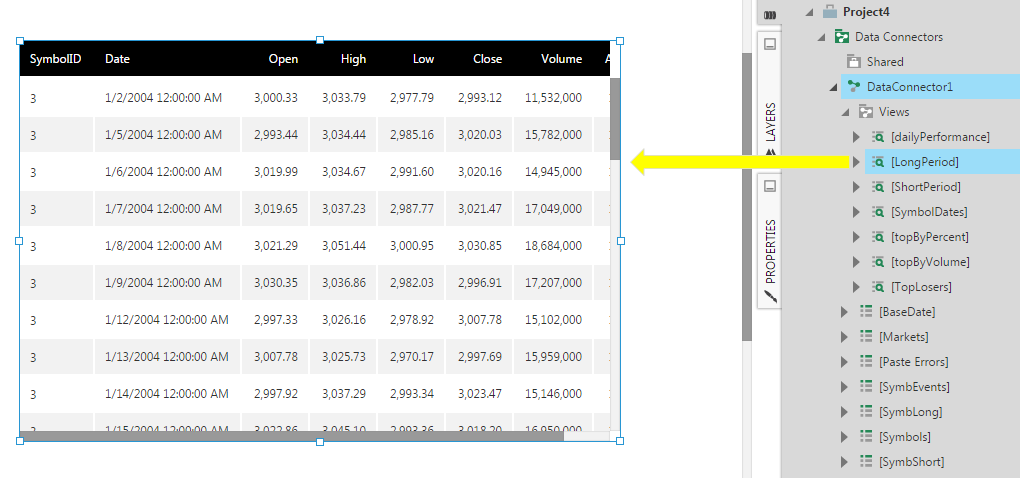This screenshot has height=478, width=1020.
Task: Click the Open column header
Action: [283, 59]
